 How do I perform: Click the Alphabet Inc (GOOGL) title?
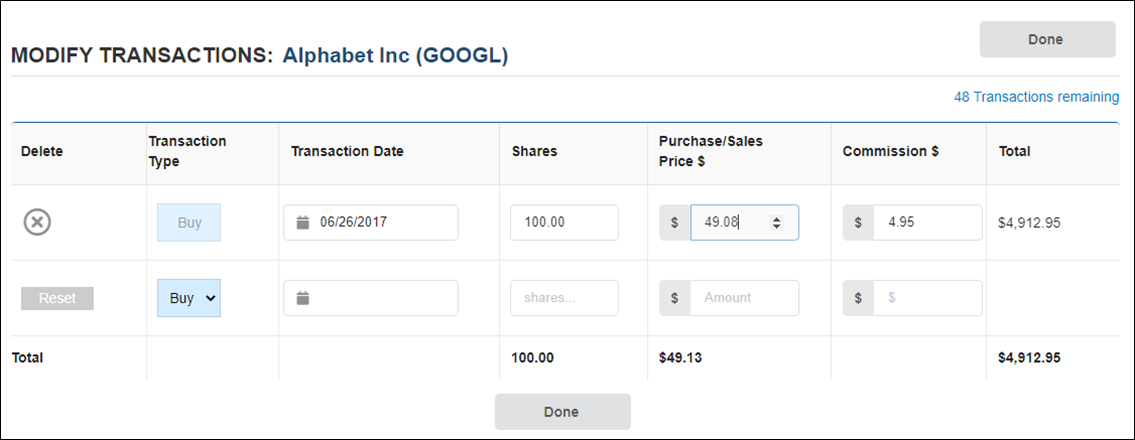[x=395, y=56]
